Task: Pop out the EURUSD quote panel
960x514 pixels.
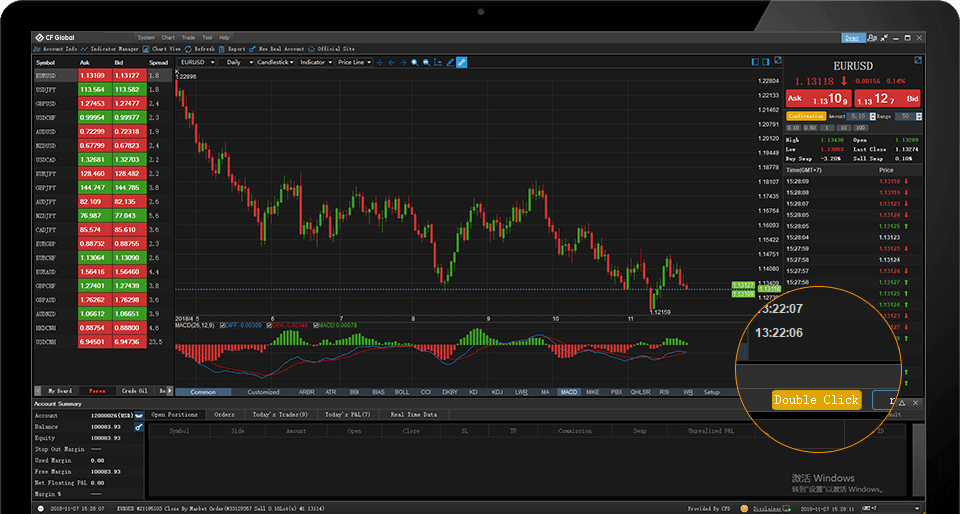Action: [917, 62]
